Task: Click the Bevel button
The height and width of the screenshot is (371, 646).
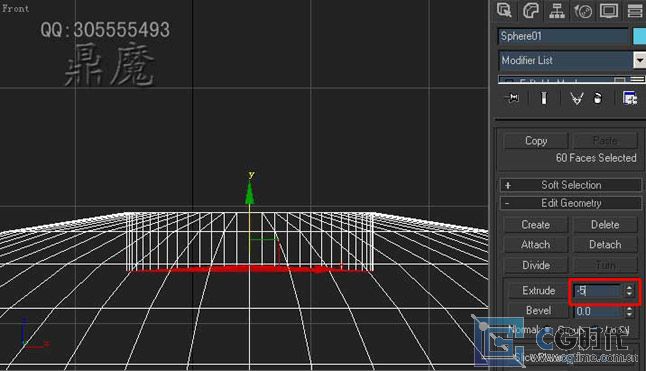Action: click(538, 310)
